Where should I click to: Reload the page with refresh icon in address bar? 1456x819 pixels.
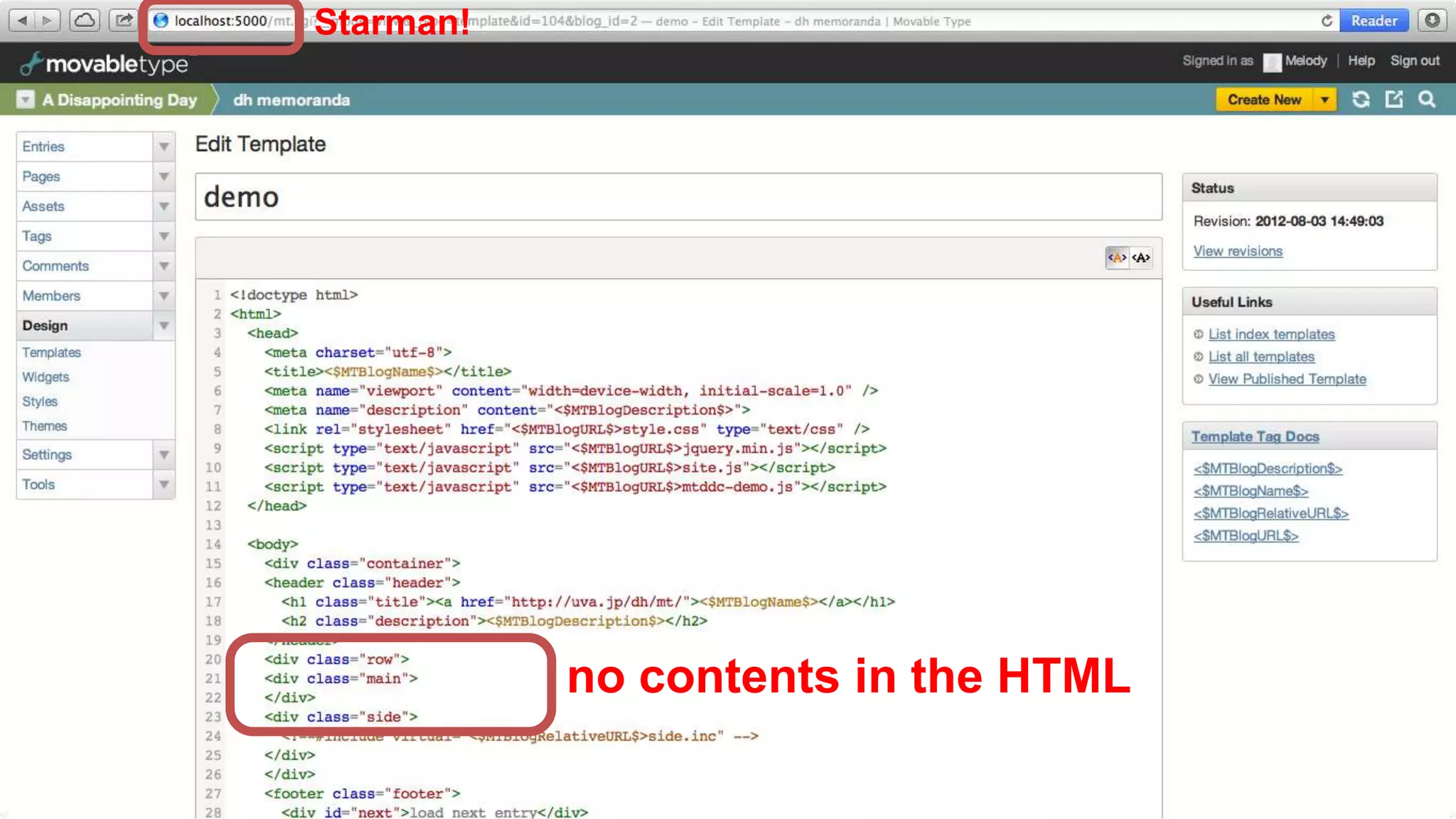tap(1327, 21)
